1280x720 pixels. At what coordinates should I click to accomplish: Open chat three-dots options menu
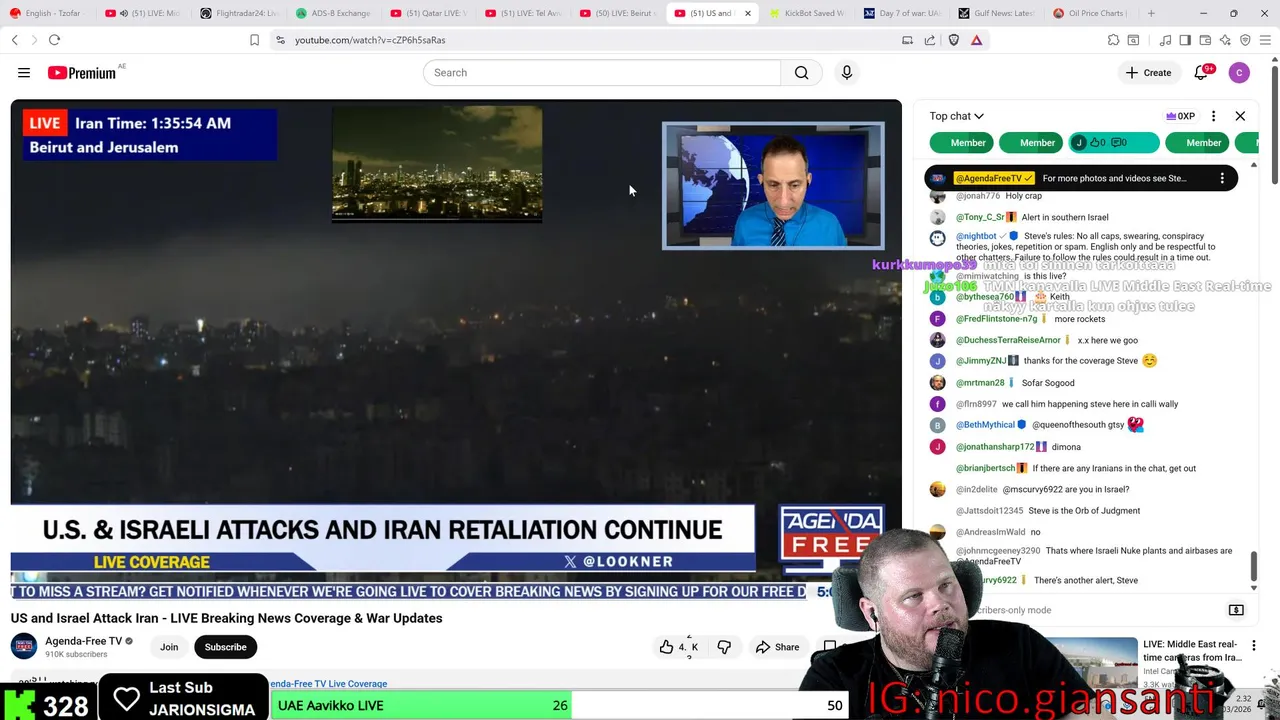click(1213, 116)
